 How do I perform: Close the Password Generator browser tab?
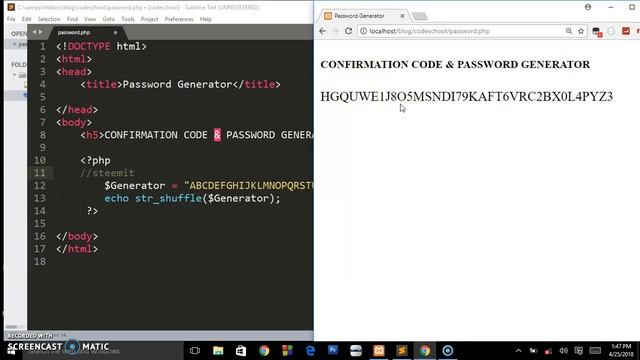click(x=402, y=16)
